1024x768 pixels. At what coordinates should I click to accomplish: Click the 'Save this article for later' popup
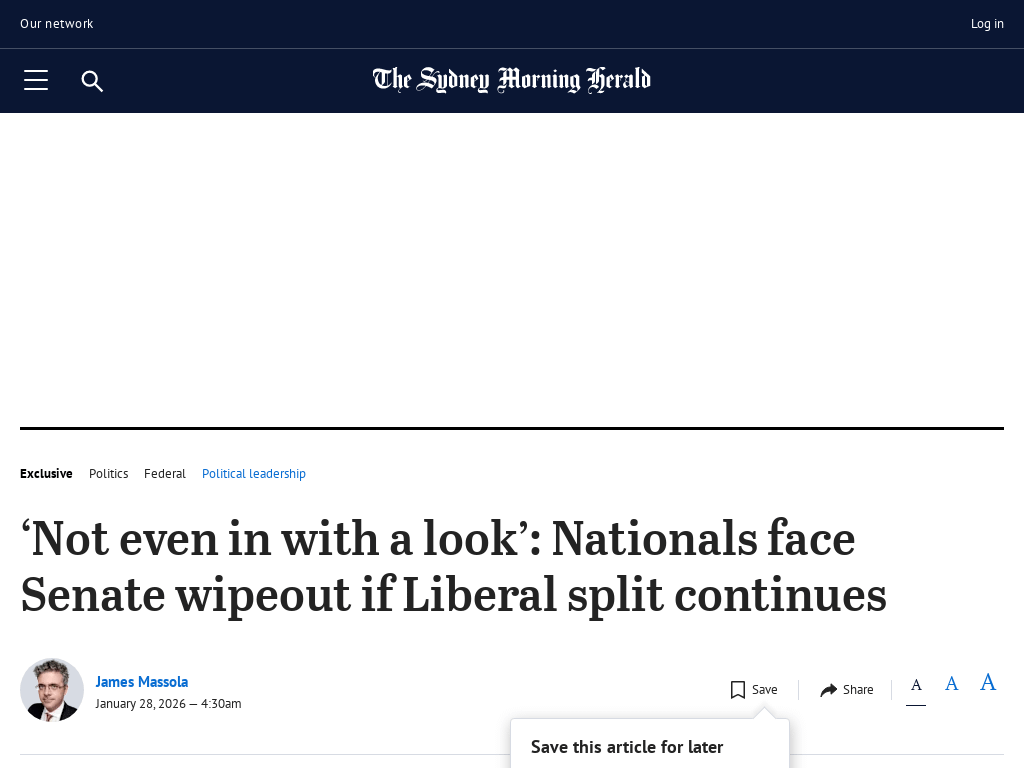click(x=627, y=747)
